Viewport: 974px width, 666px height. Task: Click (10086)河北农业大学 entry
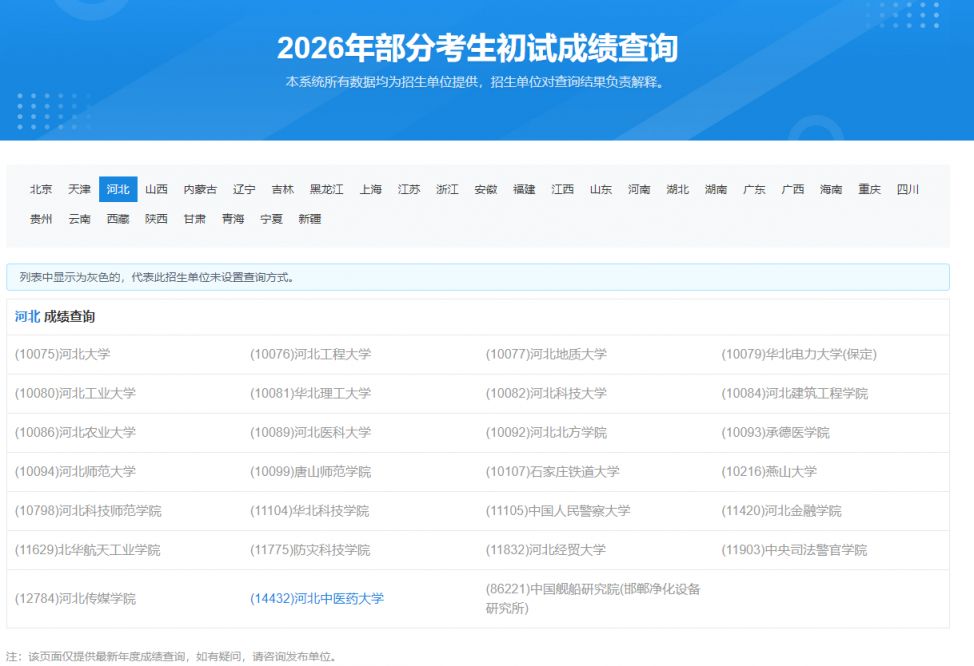pyautogui.click(x=75, y=433)
